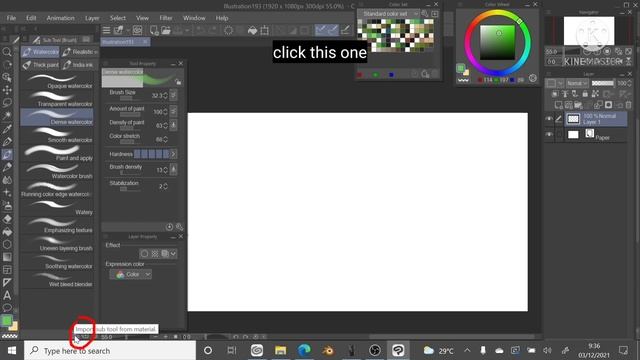
Task: Click the Fill bucket icon in command bar
Action: 253,30
